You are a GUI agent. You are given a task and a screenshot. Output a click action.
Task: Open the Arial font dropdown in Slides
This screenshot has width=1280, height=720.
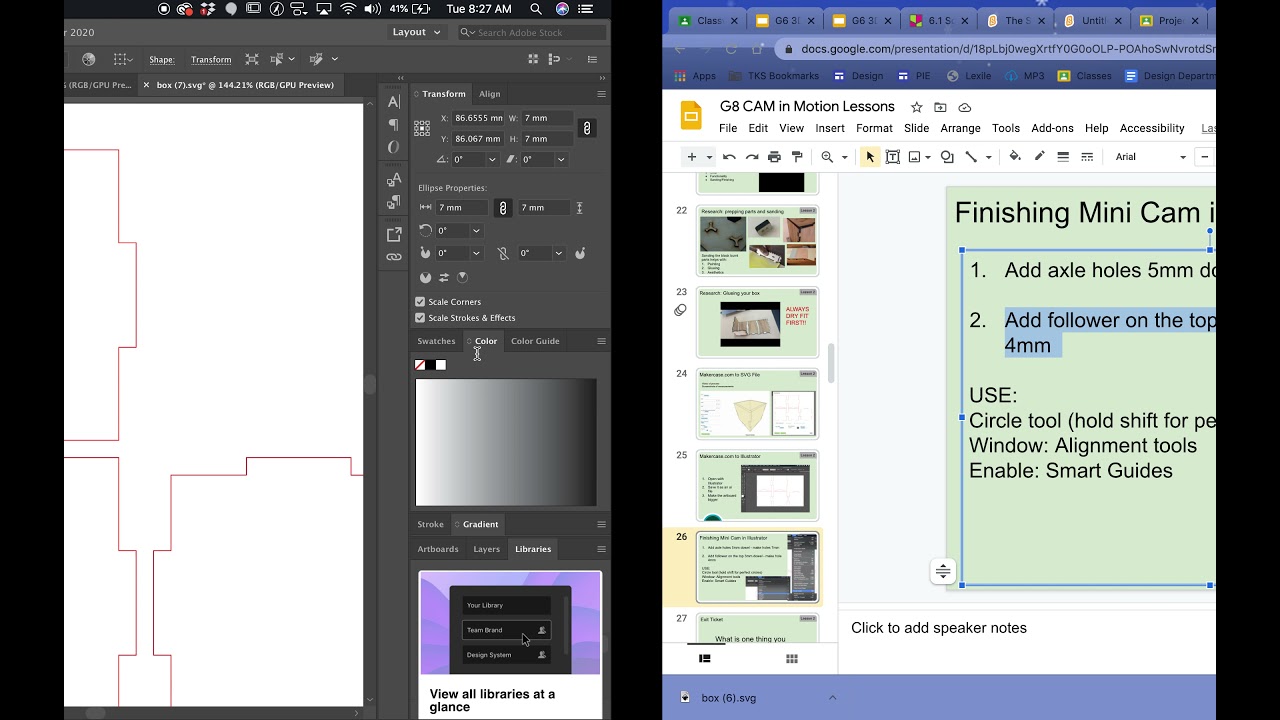click(1150, 157)
